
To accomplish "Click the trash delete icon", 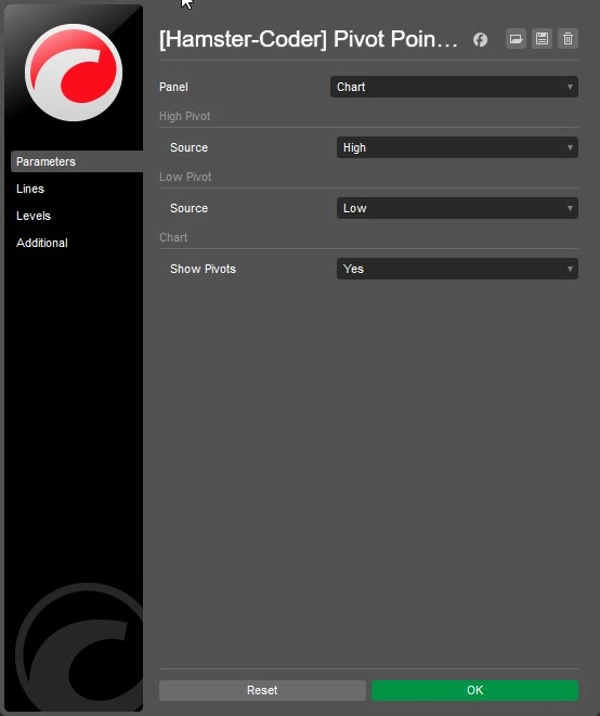I will [568, 39].
